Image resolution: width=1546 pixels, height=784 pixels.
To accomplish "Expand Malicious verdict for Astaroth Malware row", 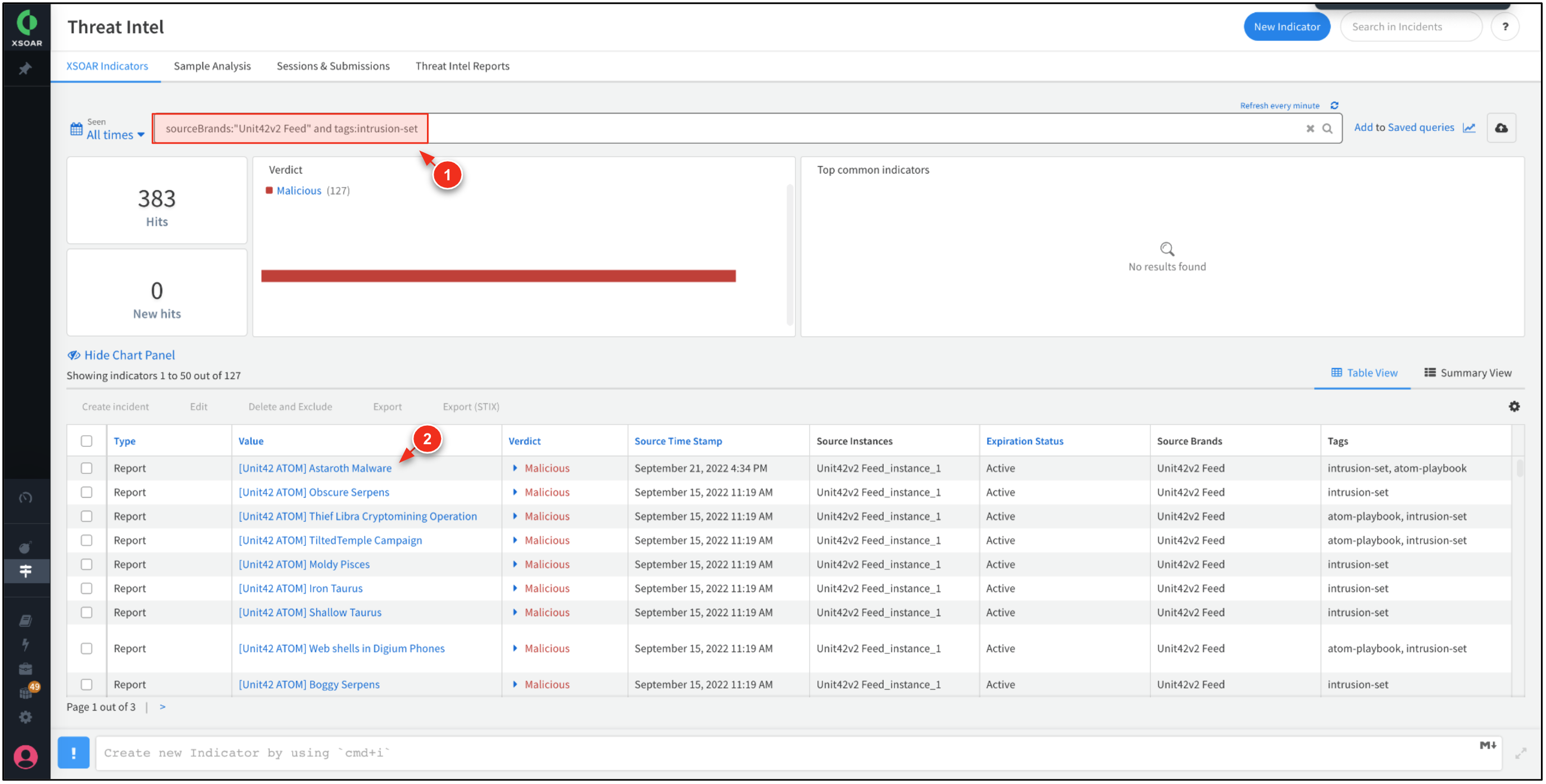I will pos(515,468).
